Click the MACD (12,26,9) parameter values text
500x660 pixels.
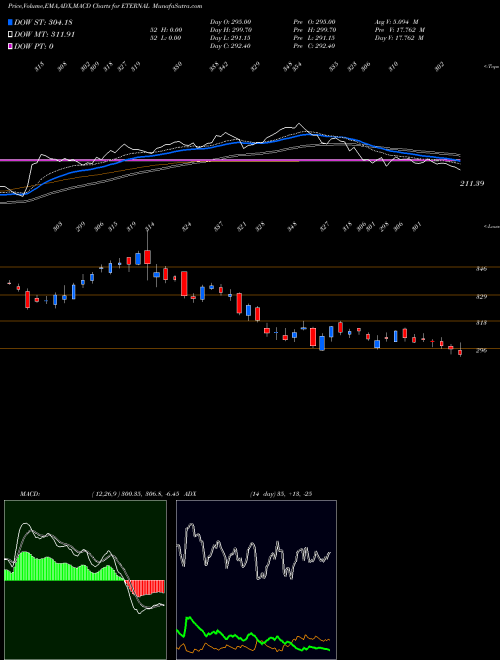[x=137, y=494]
